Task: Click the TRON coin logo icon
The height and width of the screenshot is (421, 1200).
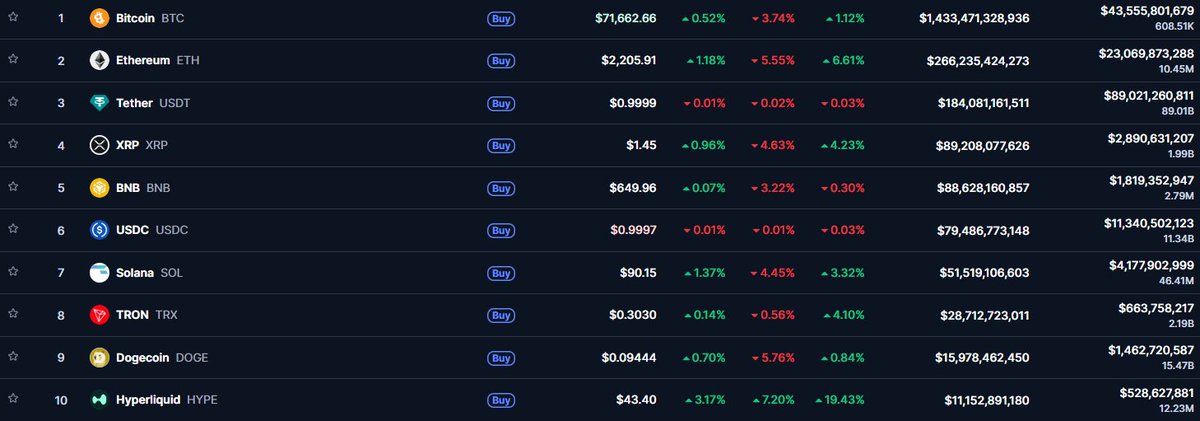Action: tap(99, 315)
